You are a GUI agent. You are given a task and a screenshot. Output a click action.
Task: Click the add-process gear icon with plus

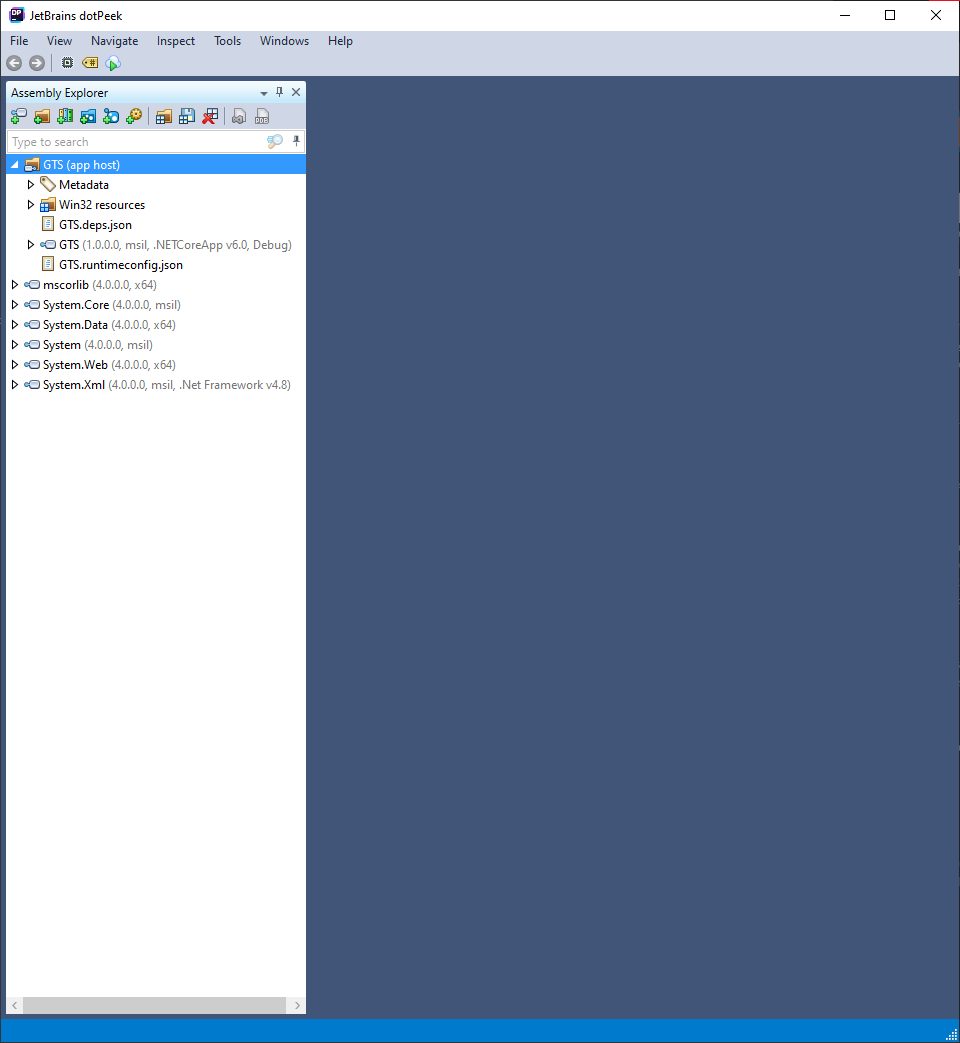[134, 117]
